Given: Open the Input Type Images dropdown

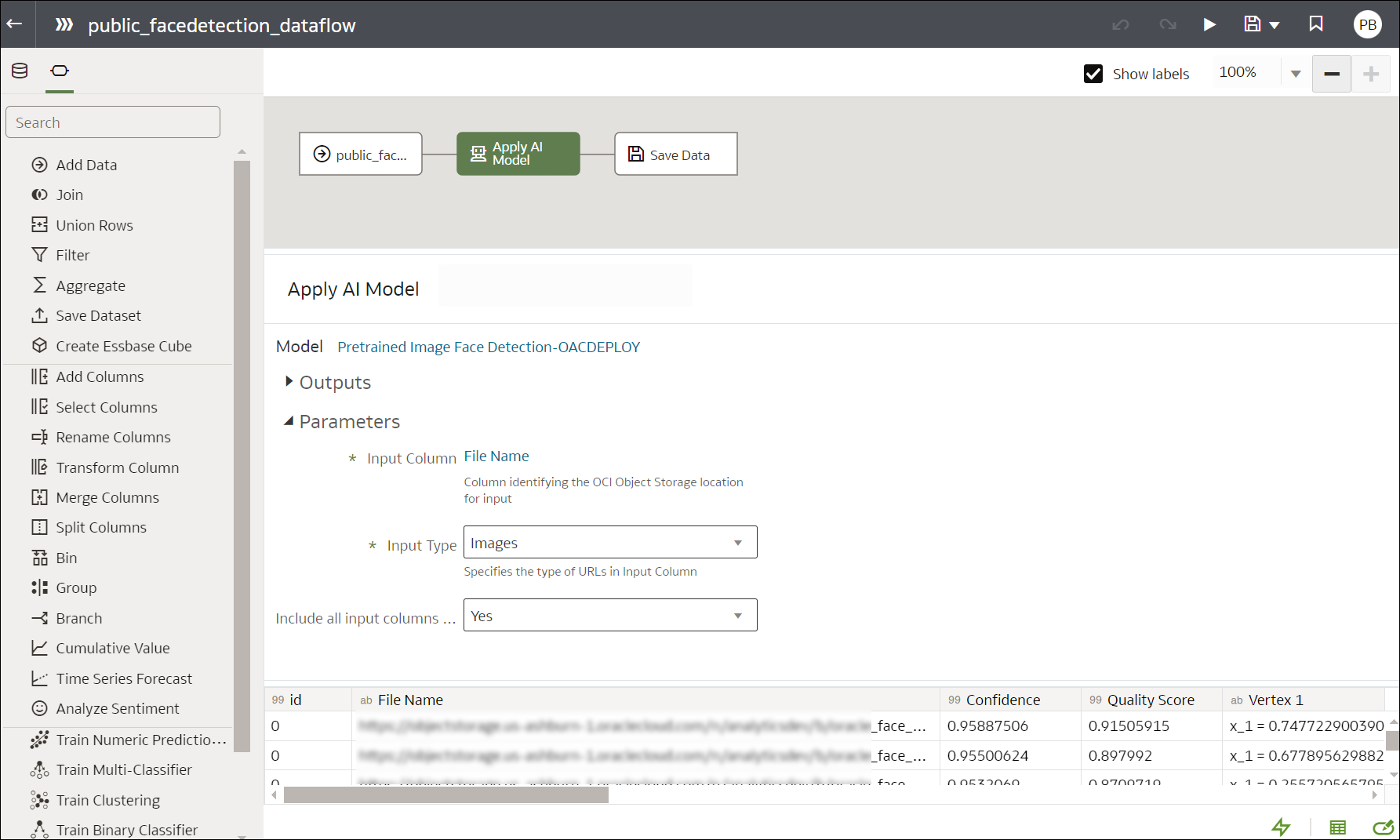Looking at the screenshot, I should (x=610, y=542).
